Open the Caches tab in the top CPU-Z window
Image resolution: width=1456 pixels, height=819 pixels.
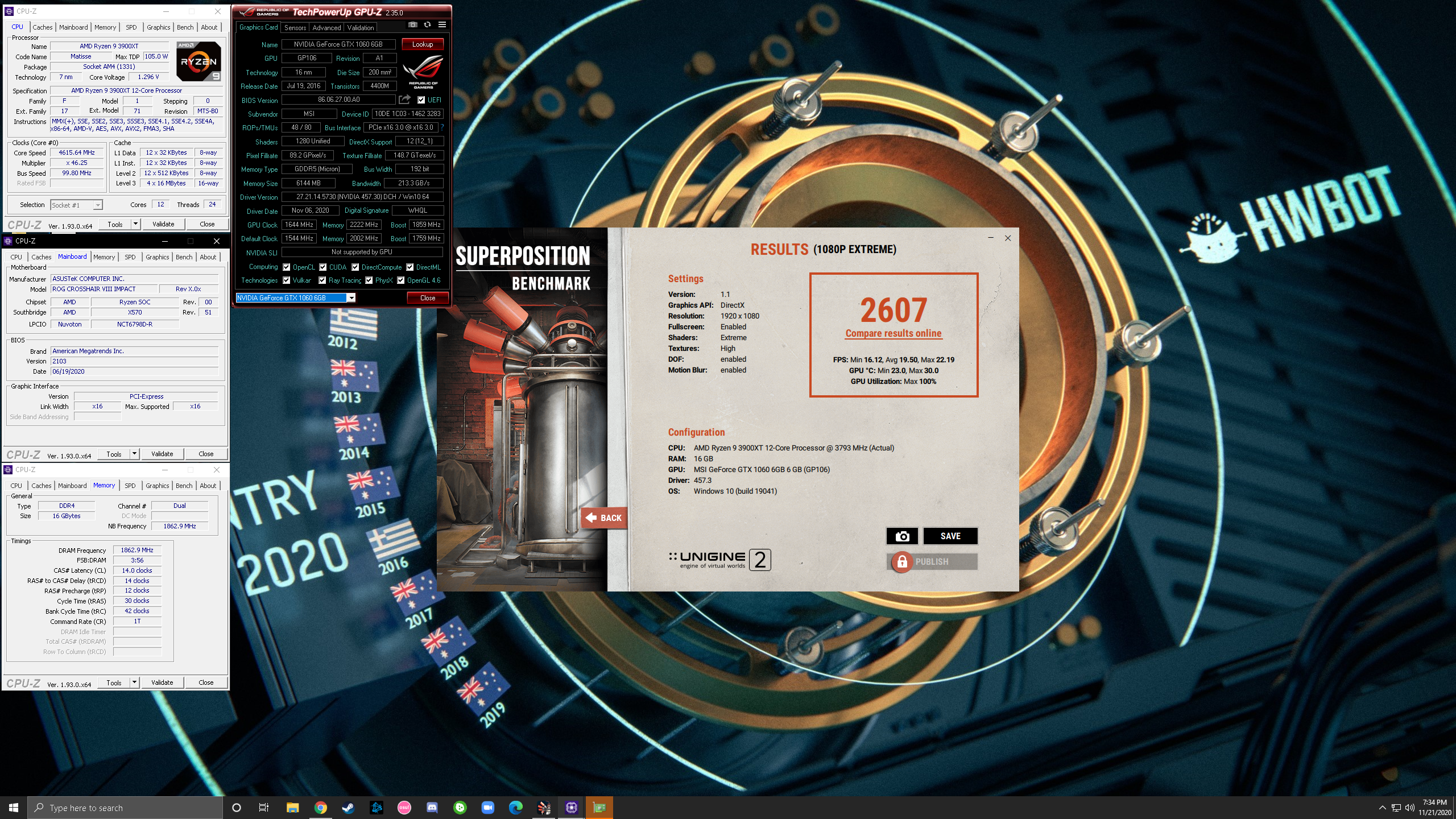click(x=43, y=27)
